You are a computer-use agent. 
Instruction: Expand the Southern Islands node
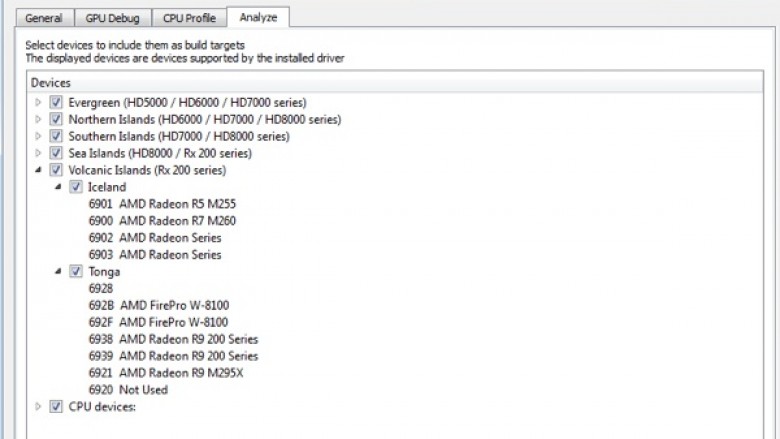coord(38,136)
